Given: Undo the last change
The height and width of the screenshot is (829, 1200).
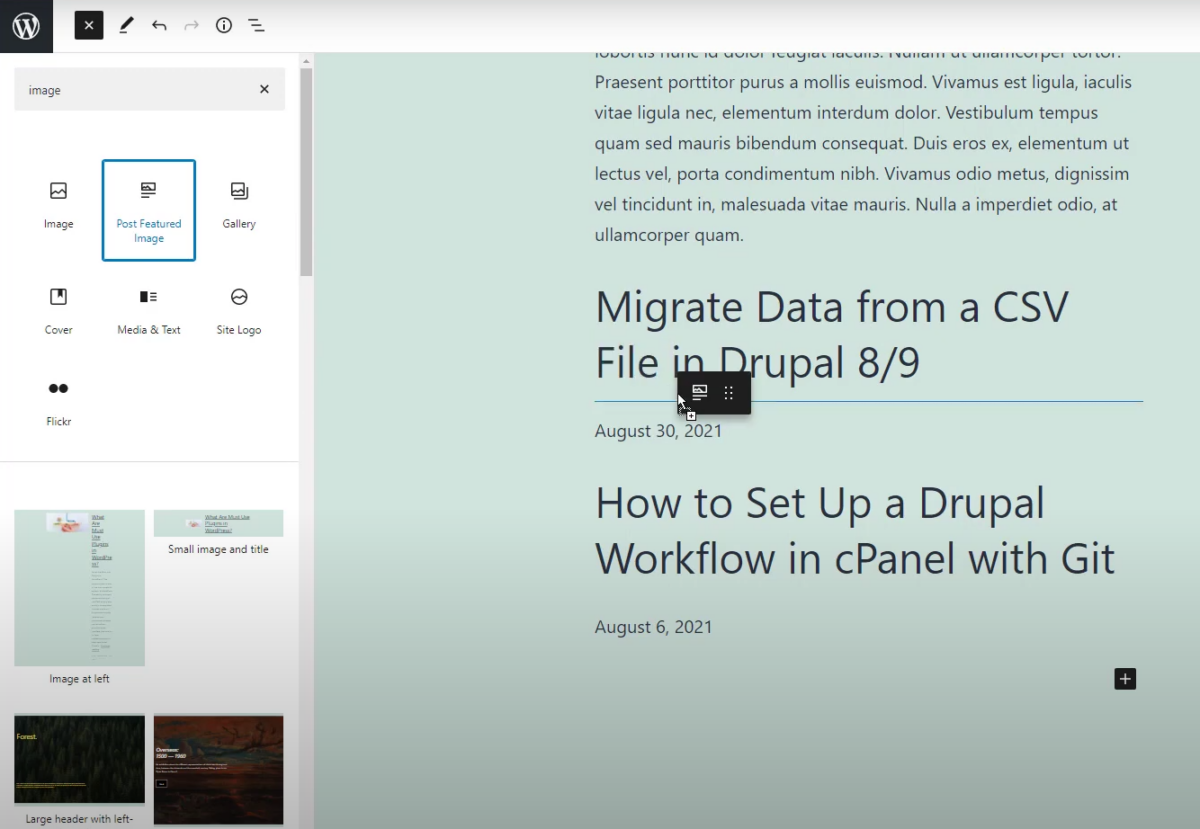Looking at the screenshot, I should [159, 26].
